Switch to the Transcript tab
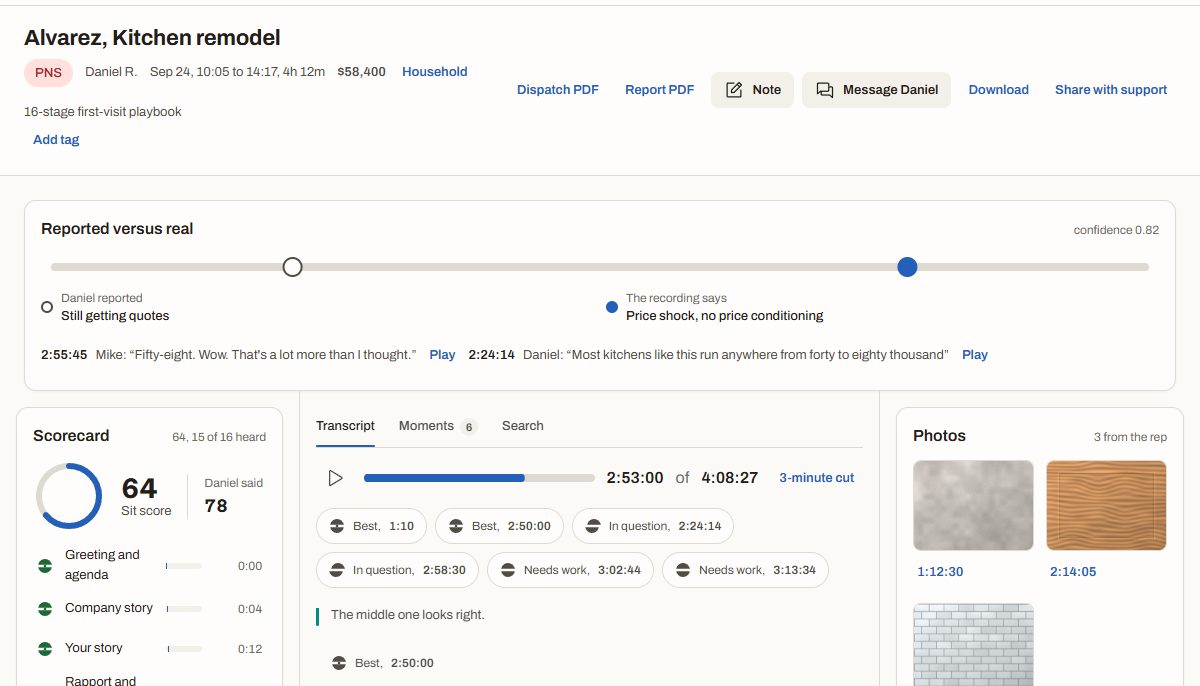Screen dimensions: 1200x686 coord(345,426)
